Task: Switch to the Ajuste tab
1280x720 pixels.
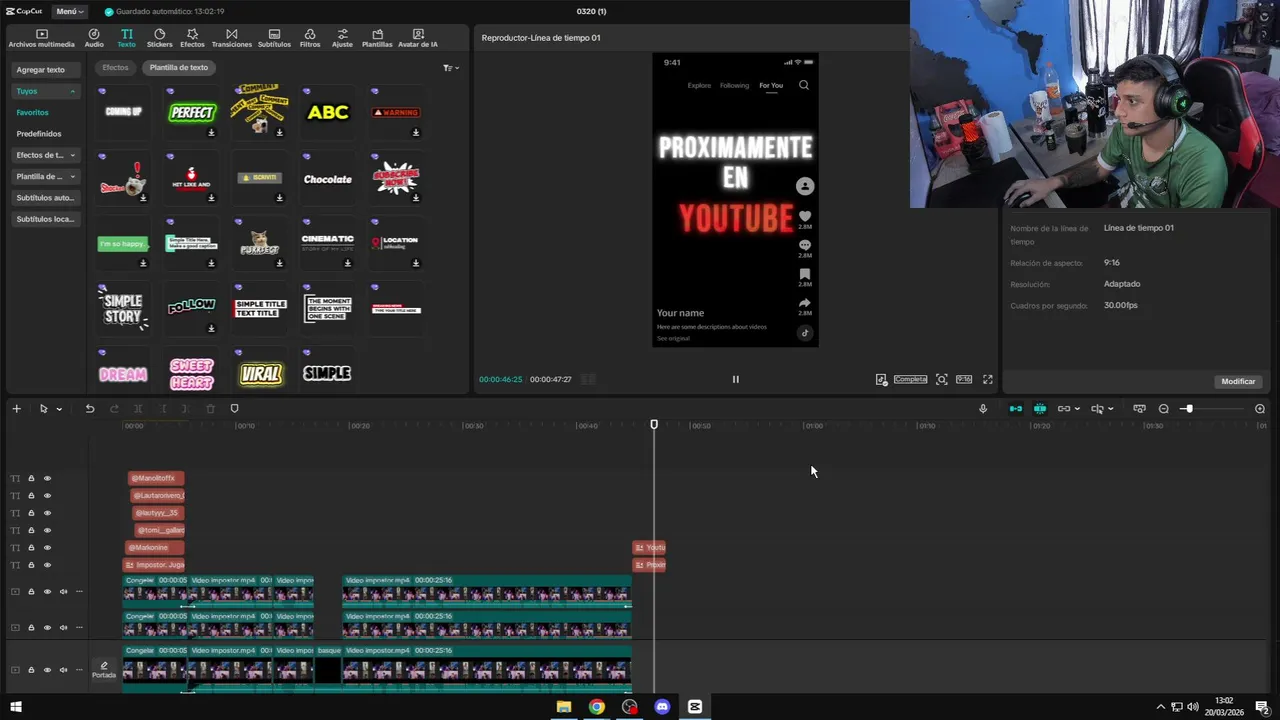Action: [x=342, y=38]
